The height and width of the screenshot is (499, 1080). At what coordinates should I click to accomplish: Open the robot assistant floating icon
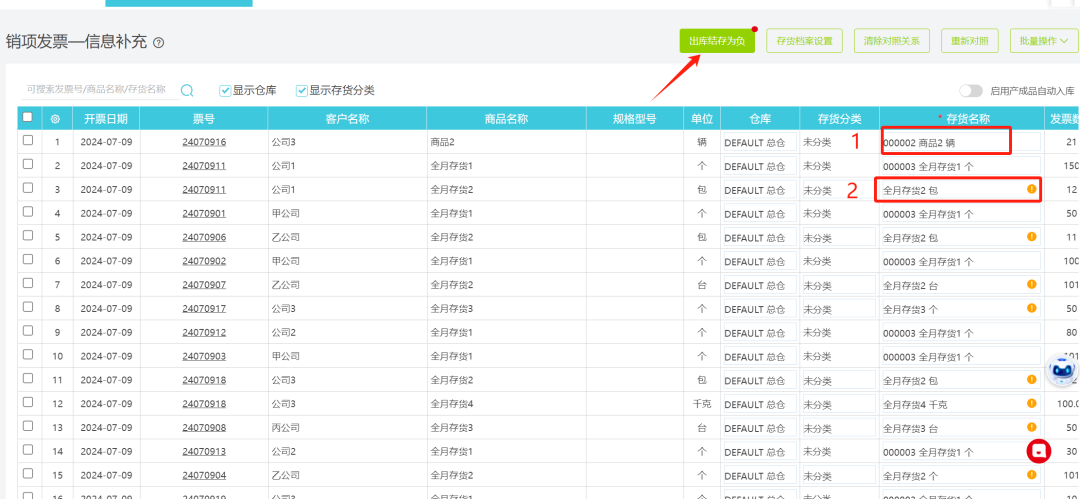1061,371
